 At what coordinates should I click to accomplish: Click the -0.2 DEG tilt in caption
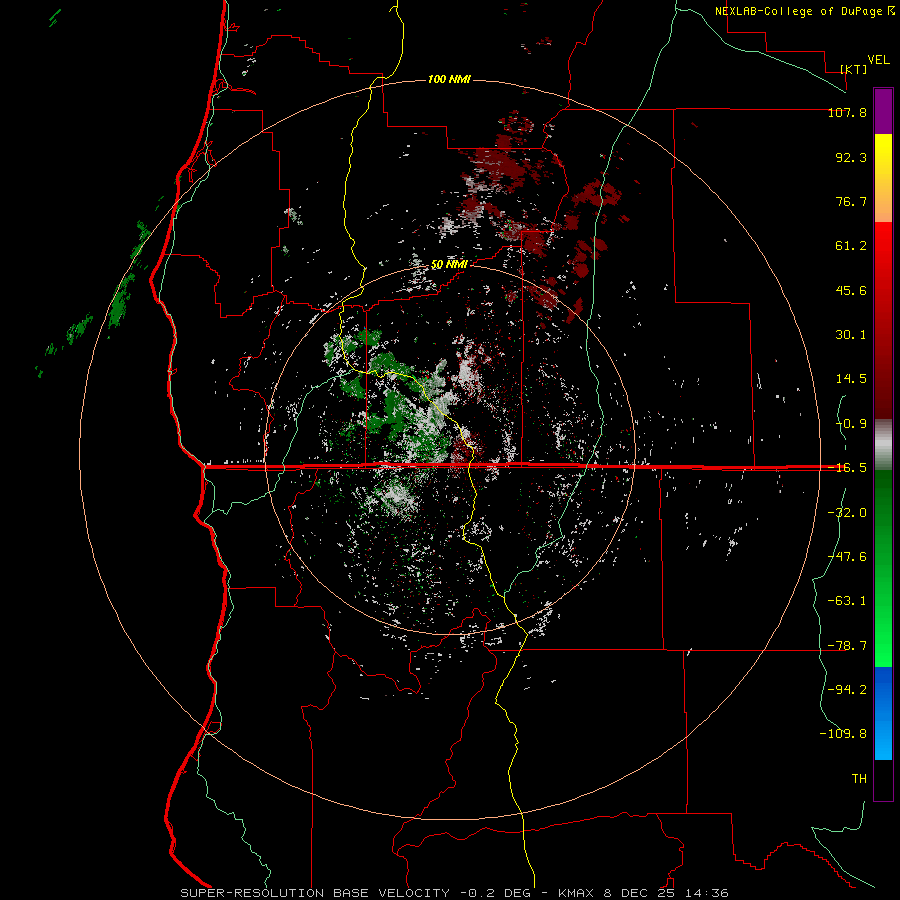[x=496, y=893]
